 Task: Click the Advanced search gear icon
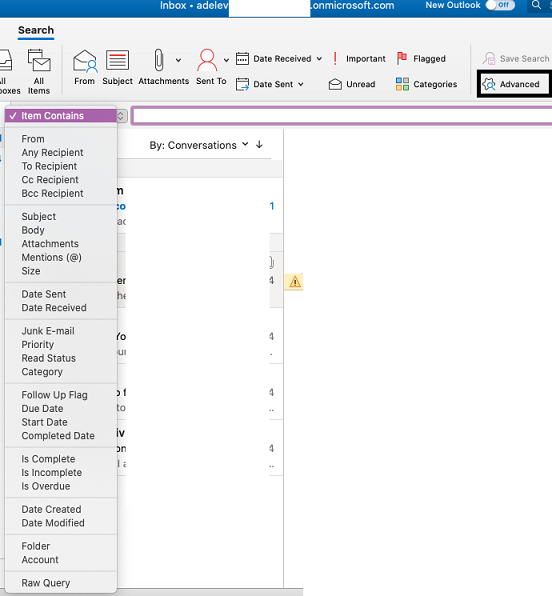point(489,84)
